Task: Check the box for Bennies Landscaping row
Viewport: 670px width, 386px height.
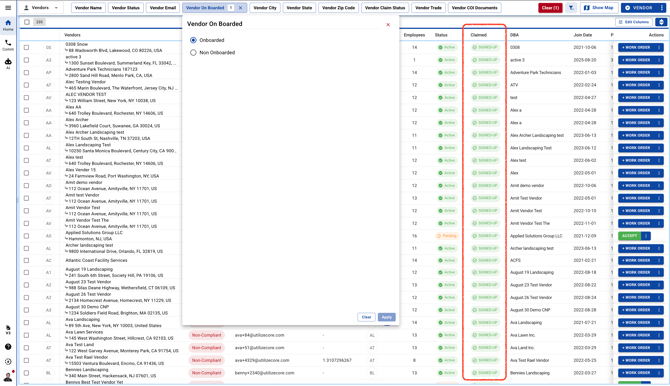Action: point(26,373)
